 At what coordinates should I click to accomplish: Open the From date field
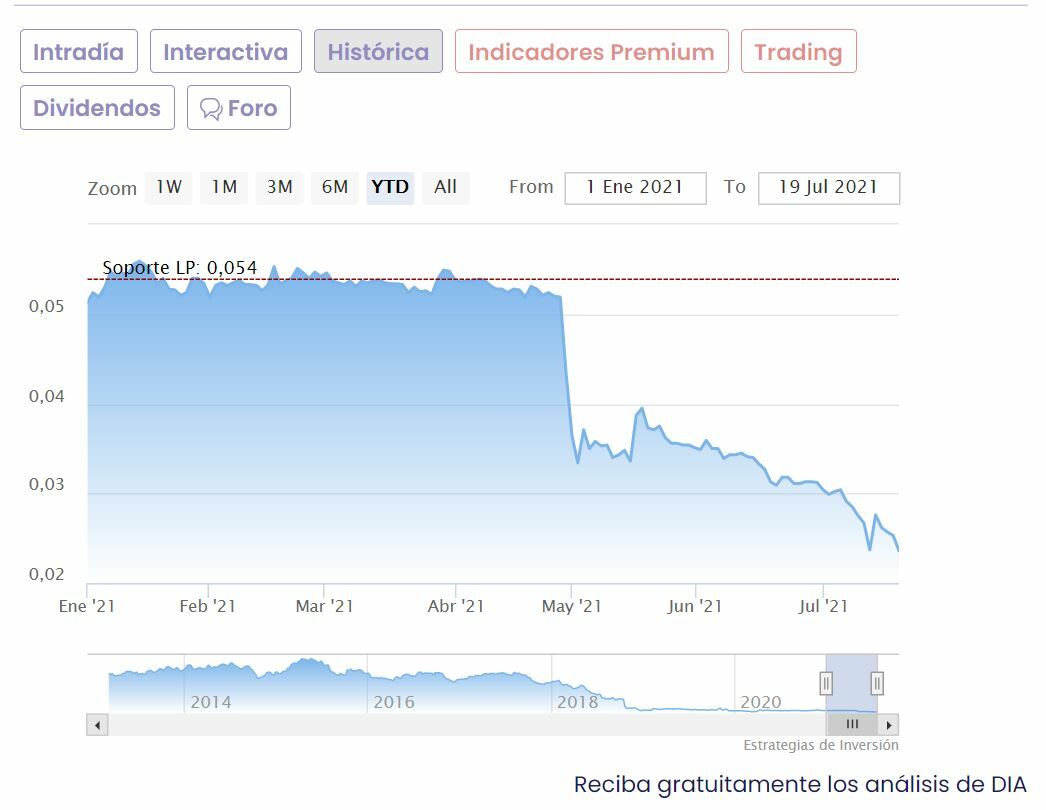click(x=635, y=188)
